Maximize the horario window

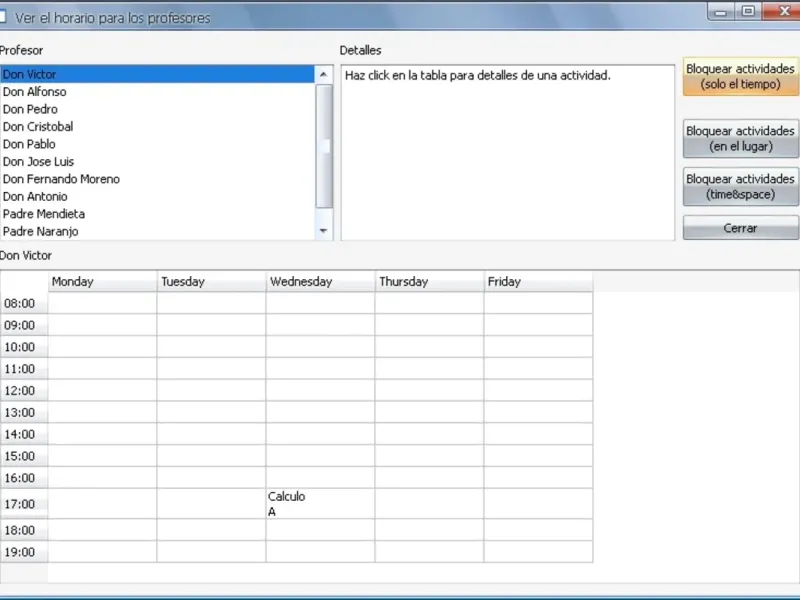tap(748, 11)
